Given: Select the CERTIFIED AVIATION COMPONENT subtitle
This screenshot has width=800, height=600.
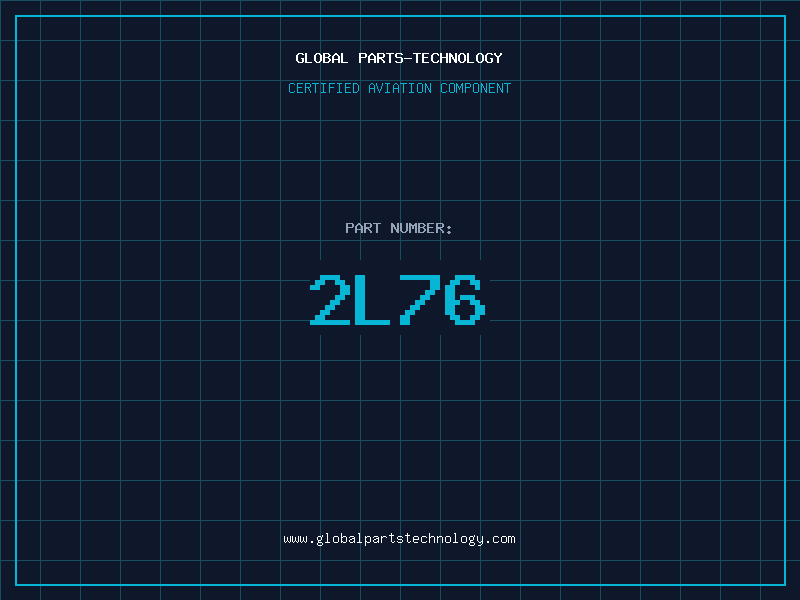Looking at the screenshot, I should [399, 88].
